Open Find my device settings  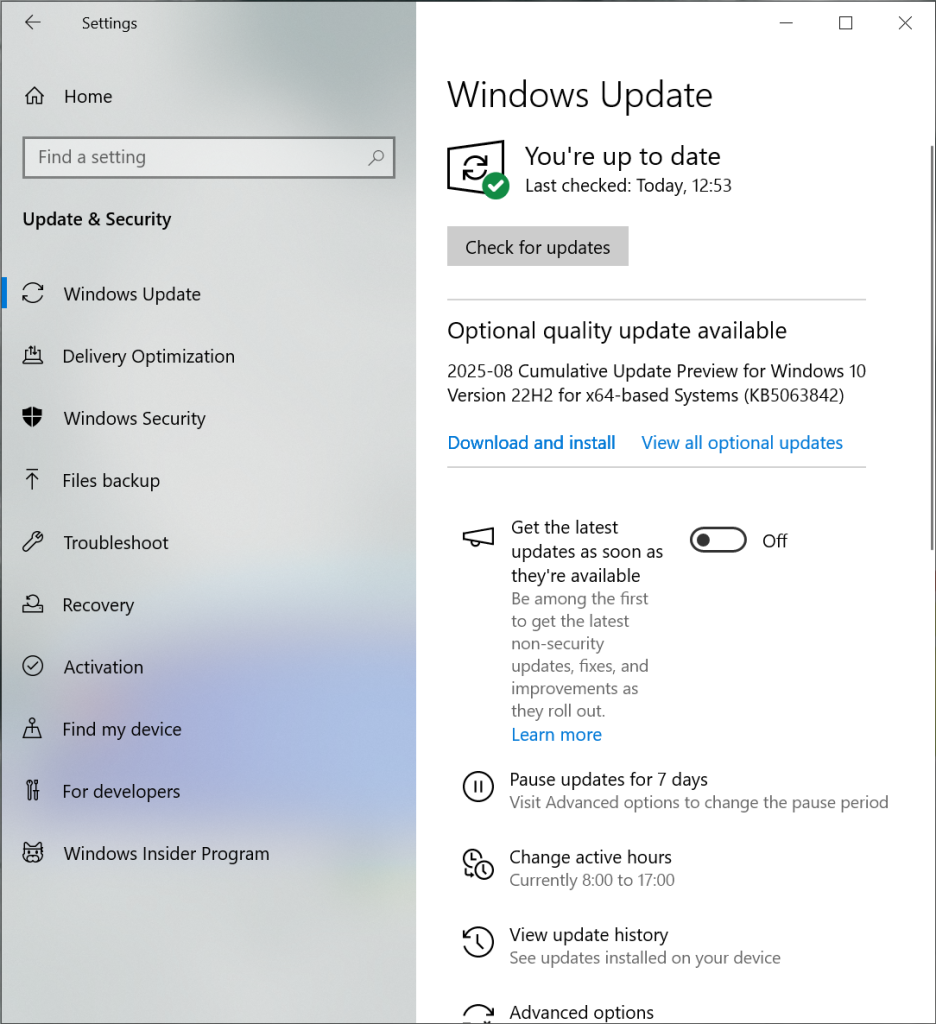208,729
